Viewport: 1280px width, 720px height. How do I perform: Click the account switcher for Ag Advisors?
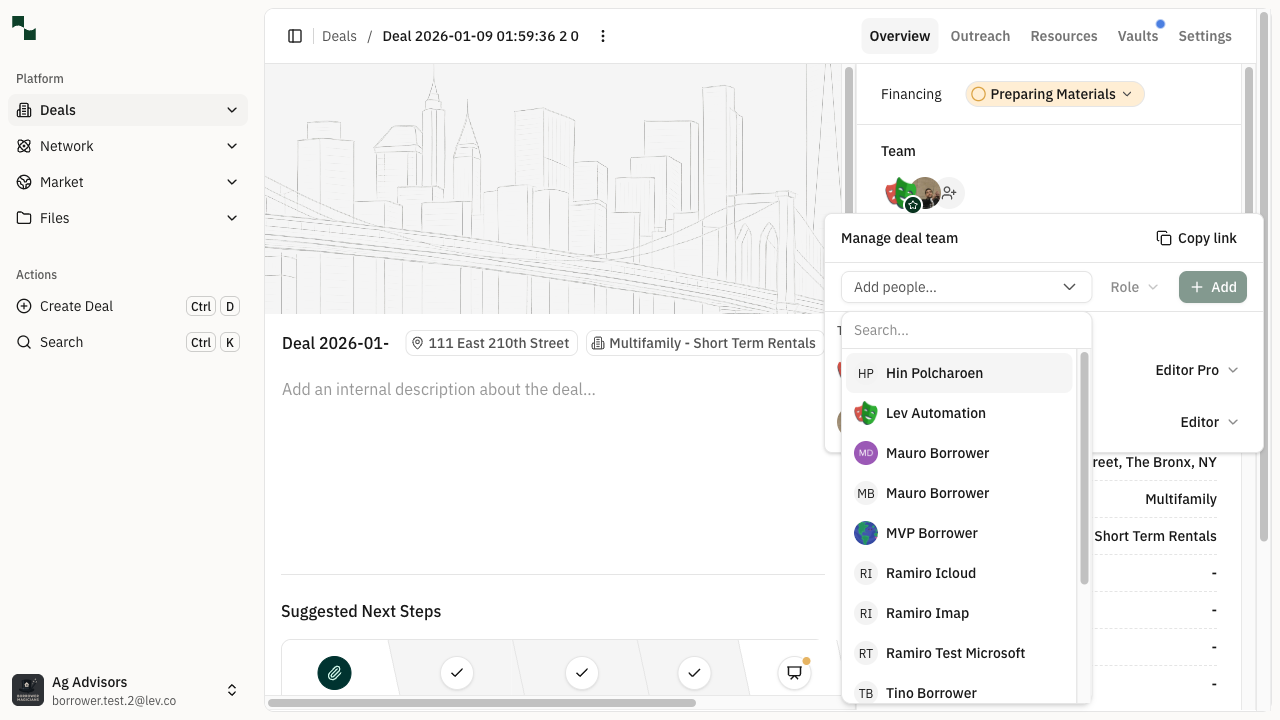pos(232,689)
